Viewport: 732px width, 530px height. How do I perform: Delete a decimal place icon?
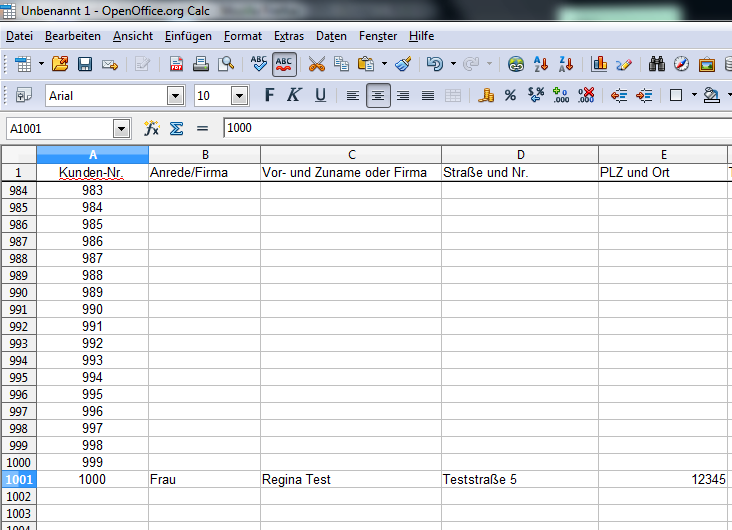point(586,95)
